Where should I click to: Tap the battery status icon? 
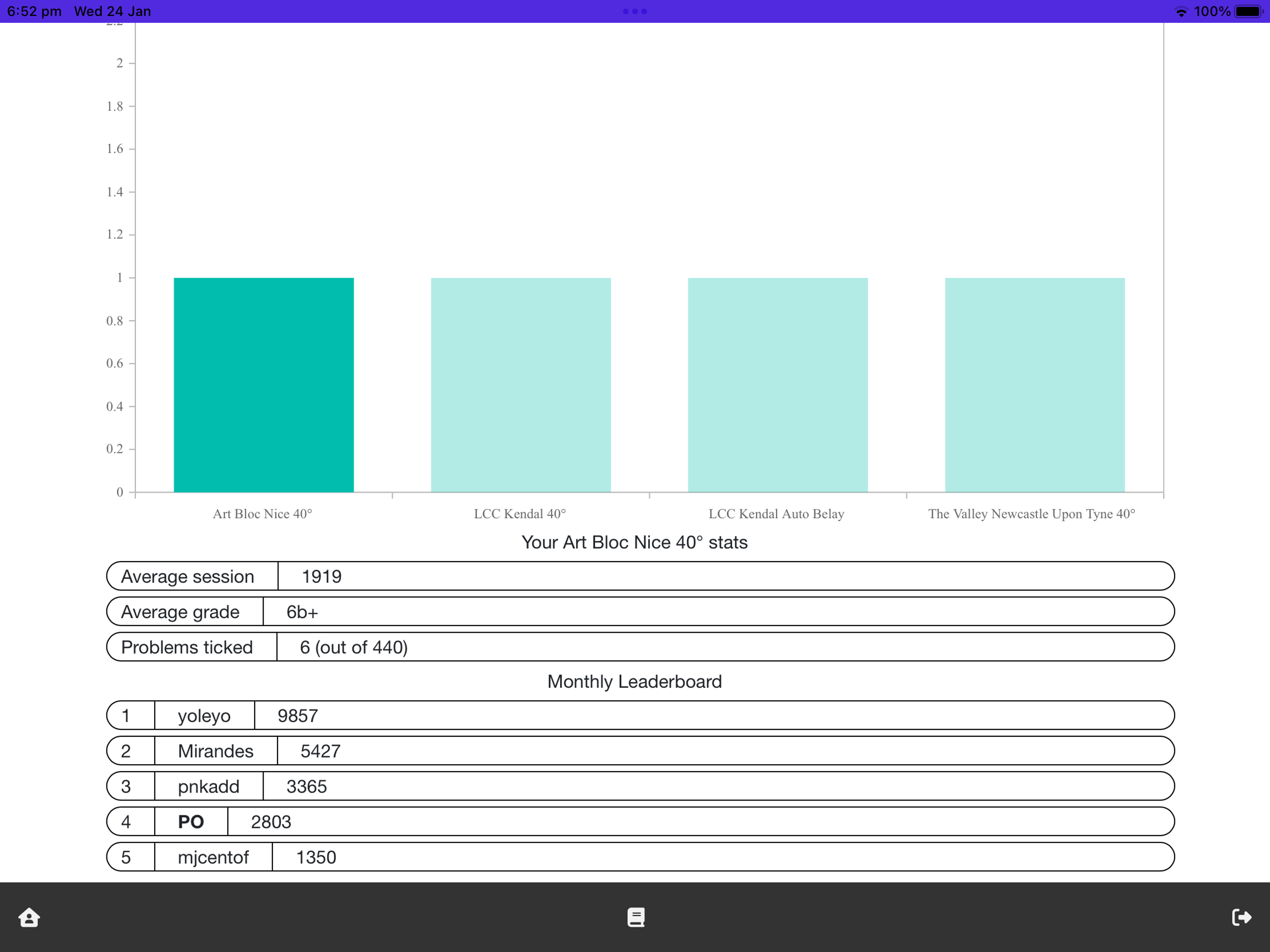1248,12
